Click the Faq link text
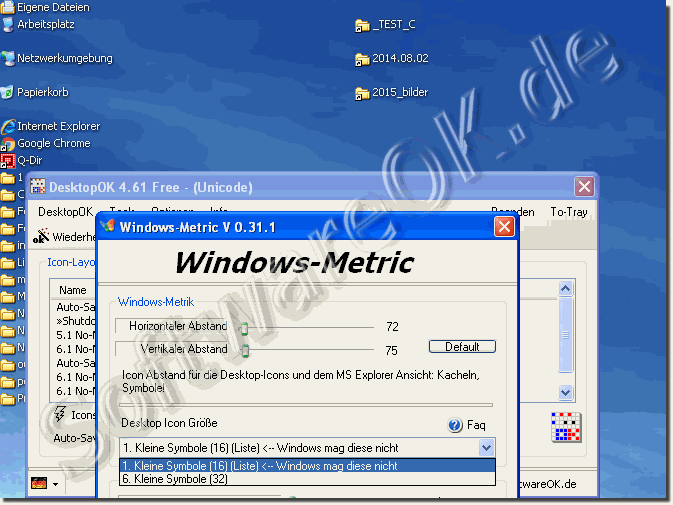The height and width of the screenshot is (505, 673). 476,425
